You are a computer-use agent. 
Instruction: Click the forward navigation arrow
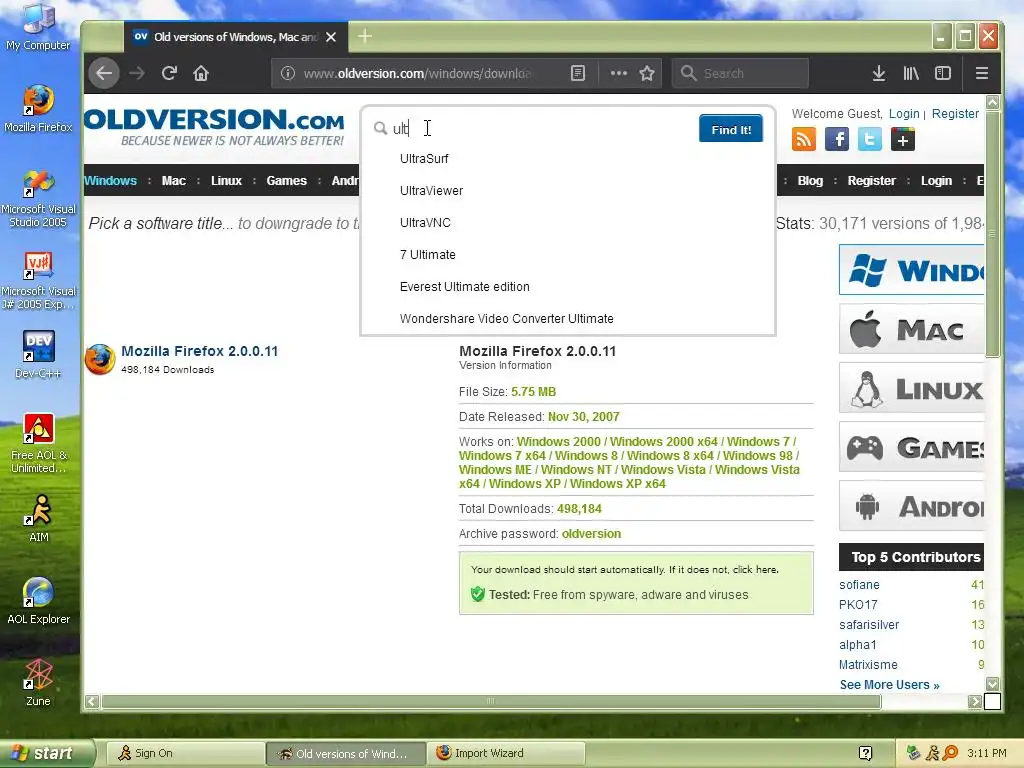[136, 73]
